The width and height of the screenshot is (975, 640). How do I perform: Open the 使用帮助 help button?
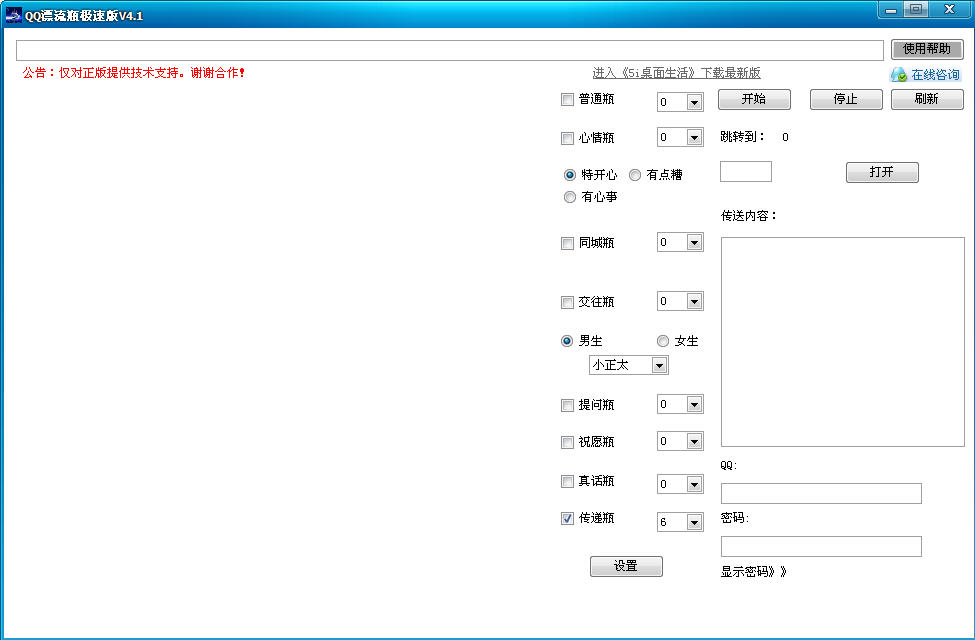point(927,49)
